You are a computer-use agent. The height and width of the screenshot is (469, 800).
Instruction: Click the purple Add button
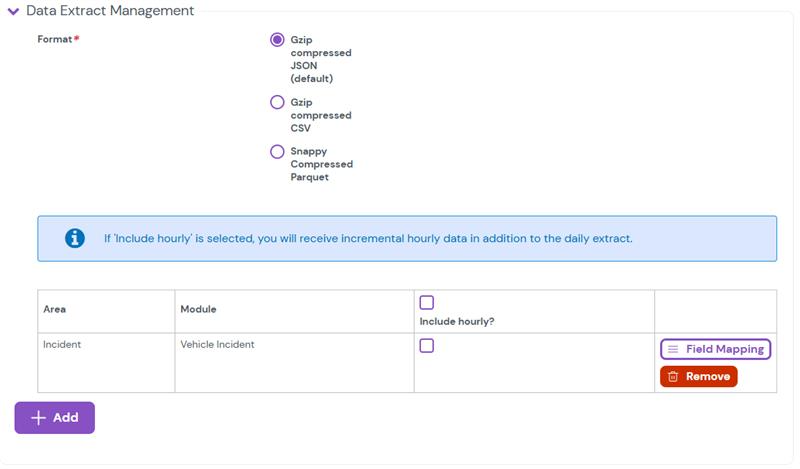(55, 418)
